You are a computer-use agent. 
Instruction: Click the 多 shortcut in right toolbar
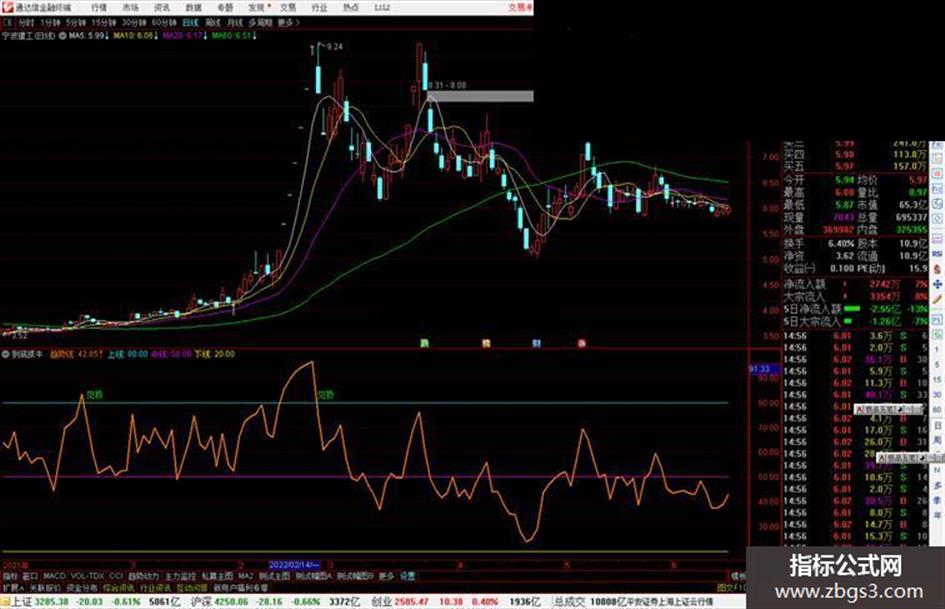[937, 485]
